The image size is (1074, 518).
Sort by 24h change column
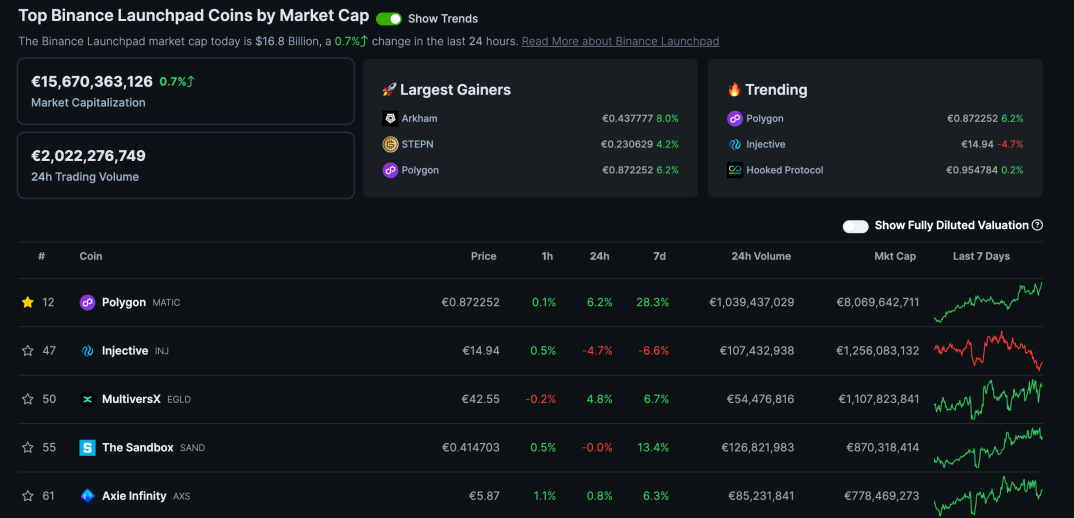pos(599,256)
